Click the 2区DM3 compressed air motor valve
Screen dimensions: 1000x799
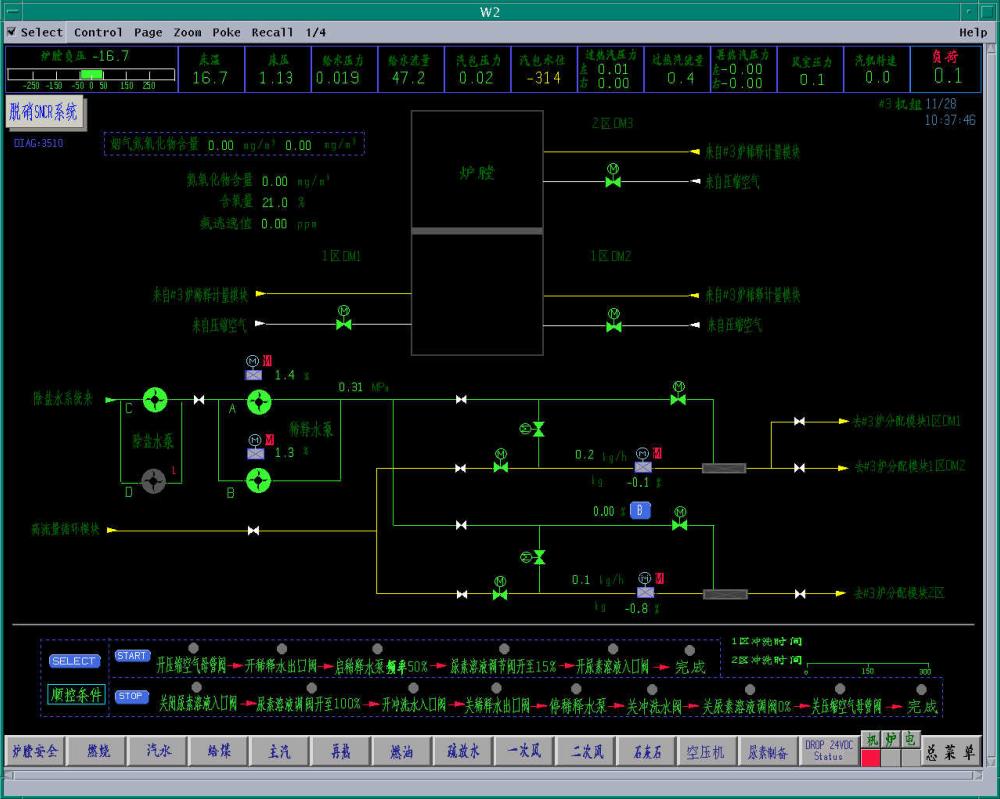pos(613,180)
